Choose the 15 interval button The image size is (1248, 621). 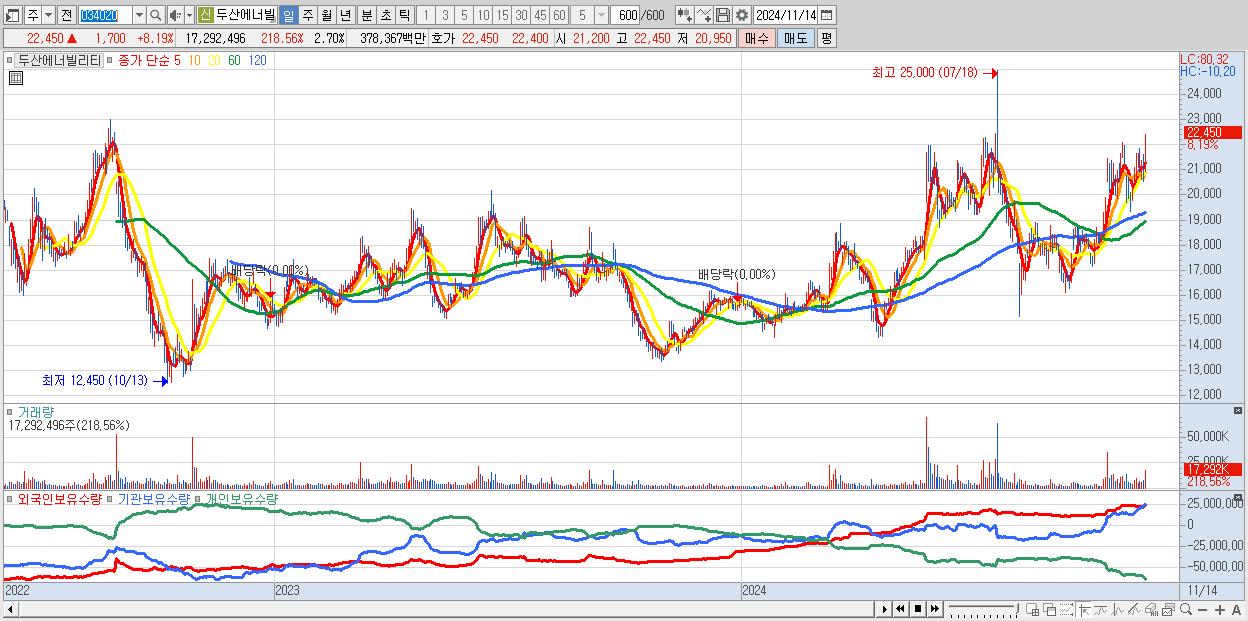coord(502,16)
